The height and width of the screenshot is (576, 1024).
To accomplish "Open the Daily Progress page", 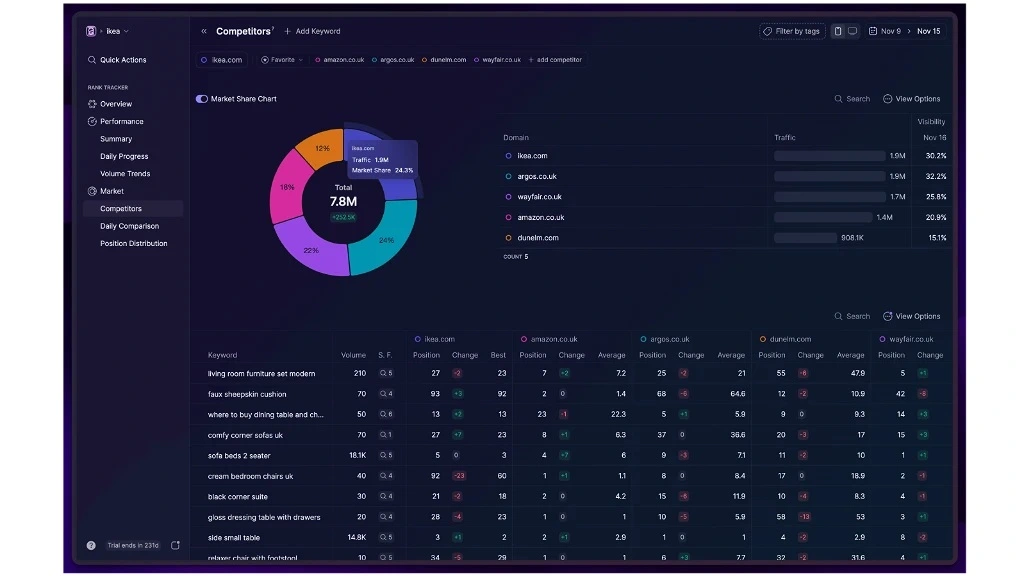I will (124, 156).
